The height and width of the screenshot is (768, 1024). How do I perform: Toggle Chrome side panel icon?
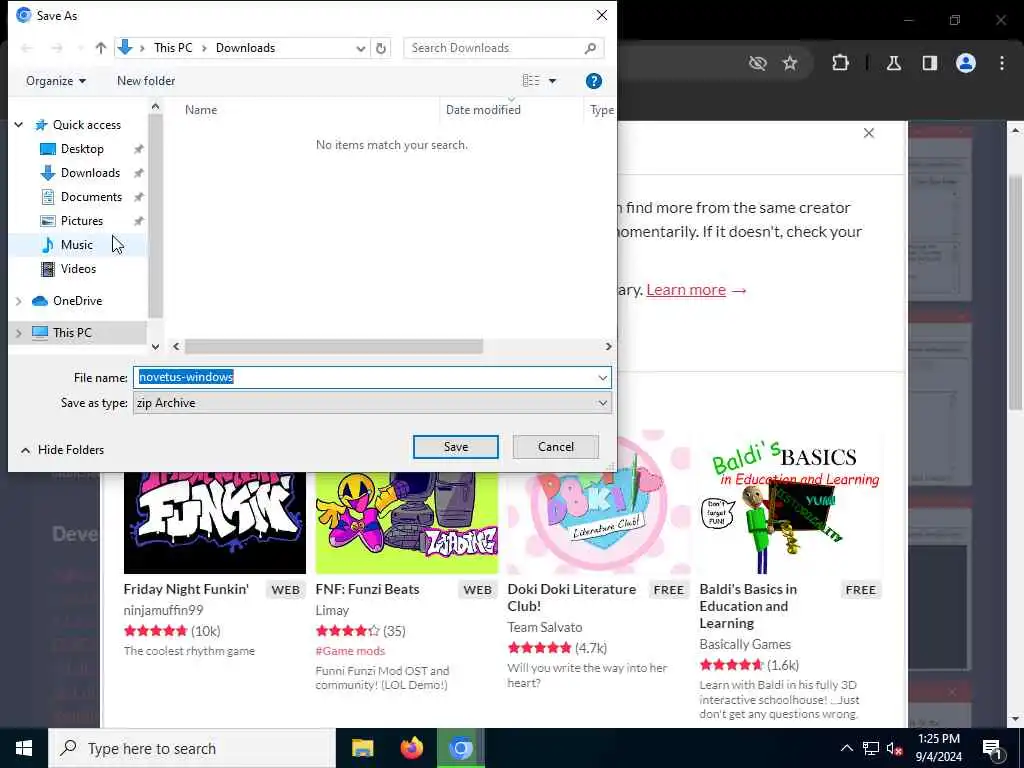pyautogui.click(x=930, y=63)
